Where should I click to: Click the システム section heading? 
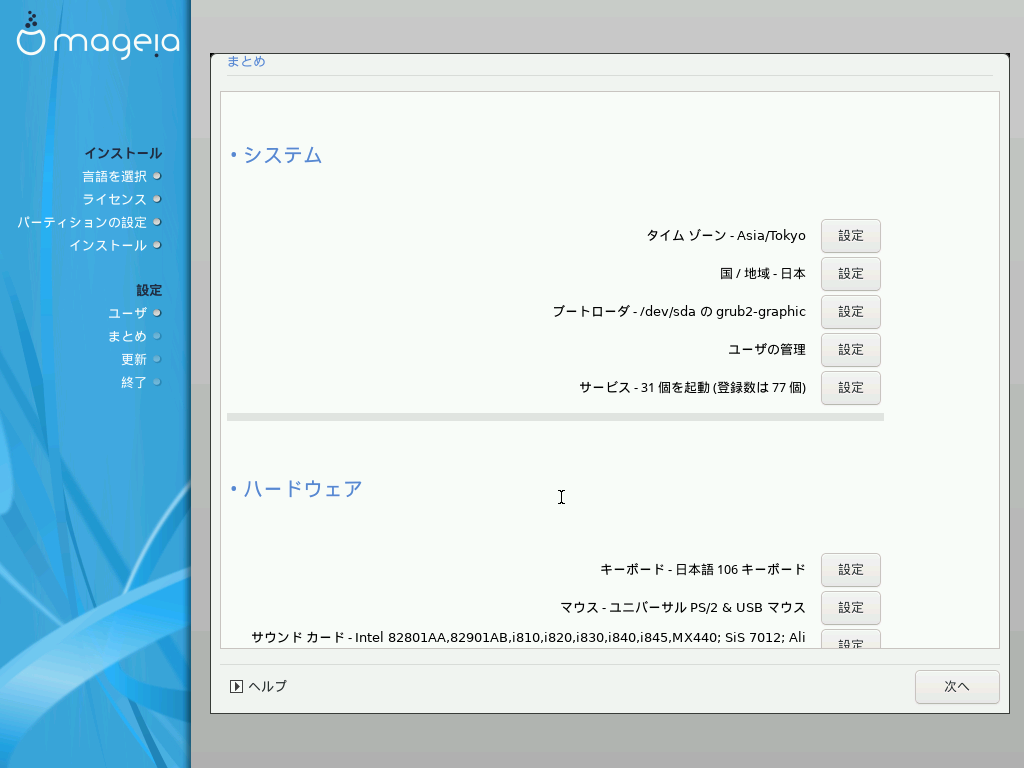282,155
